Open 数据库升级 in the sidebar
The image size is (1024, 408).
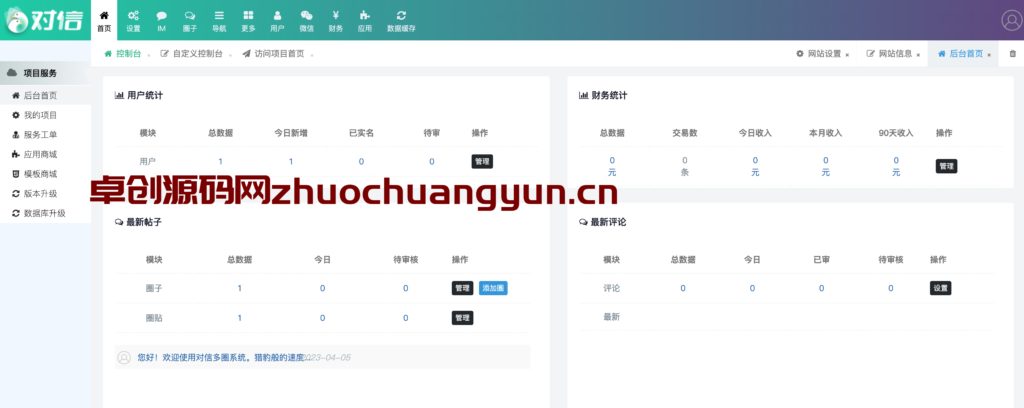(46, 213)
